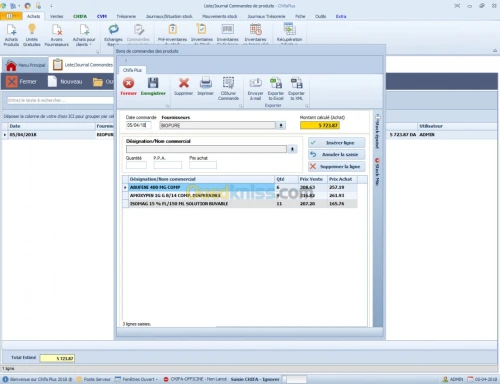Sort by Qté column header
Screen dimensions: 500x384
[x=286, y=179]
